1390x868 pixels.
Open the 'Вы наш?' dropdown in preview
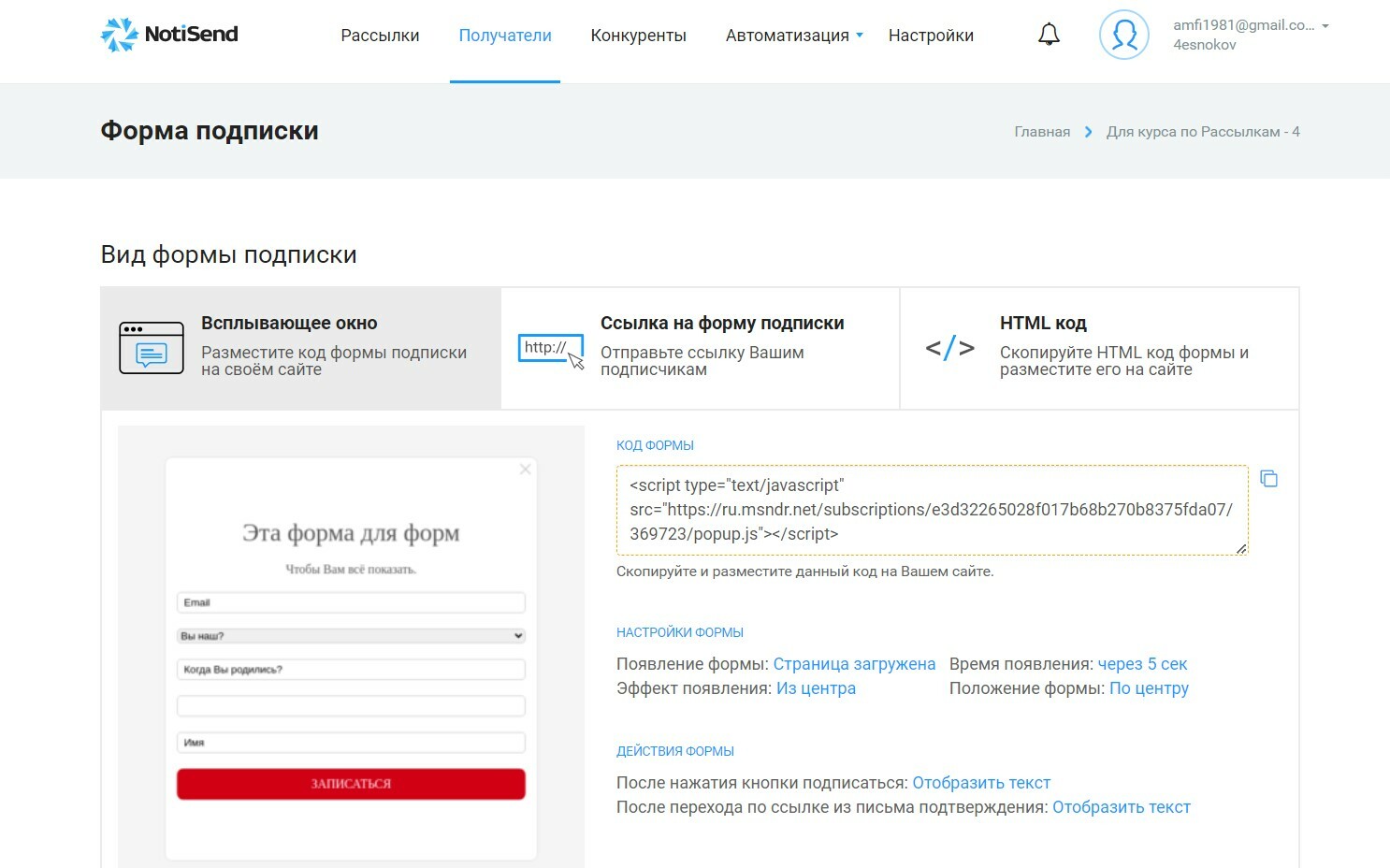click(351, 636)
